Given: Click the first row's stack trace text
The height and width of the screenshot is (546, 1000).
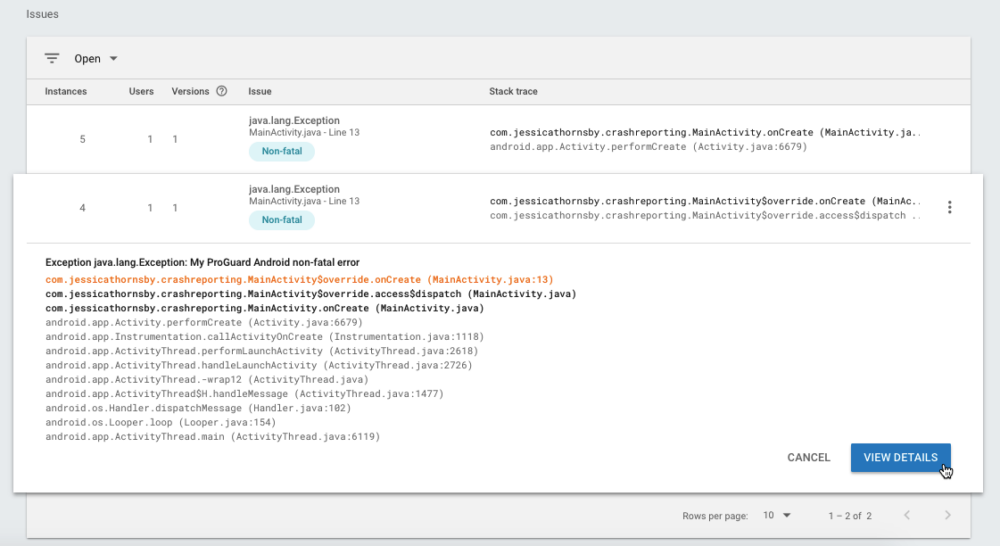Looking at the screenshot, I should (x=700, y=132).
